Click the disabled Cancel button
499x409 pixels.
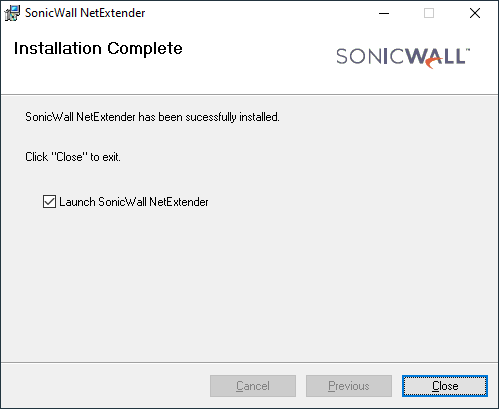(253, 386)
